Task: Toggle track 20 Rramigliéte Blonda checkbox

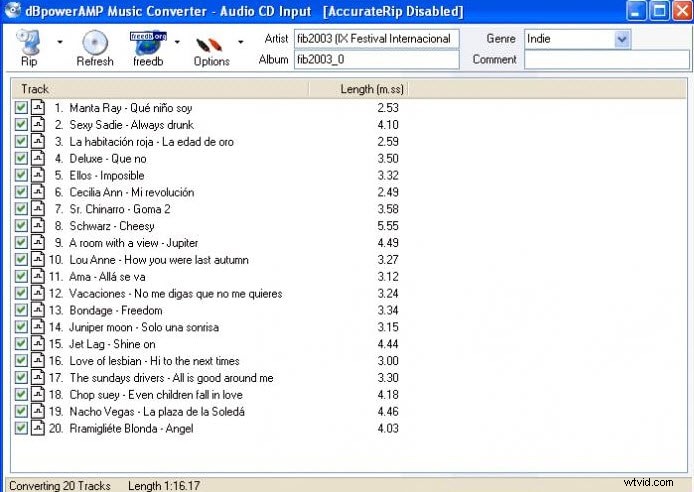Action: (21, 428)
